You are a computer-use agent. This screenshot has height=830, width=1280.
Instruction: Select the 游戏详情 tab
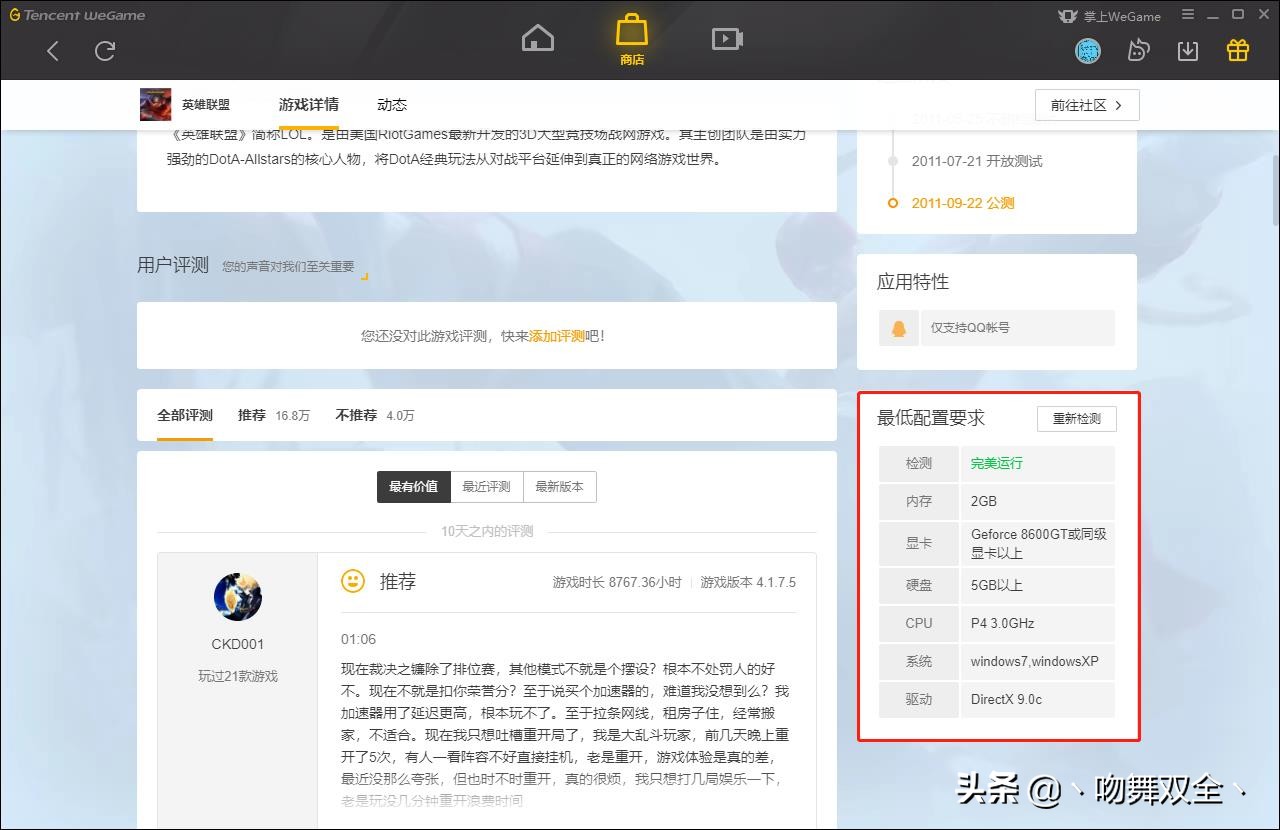[x=308, y=105]
